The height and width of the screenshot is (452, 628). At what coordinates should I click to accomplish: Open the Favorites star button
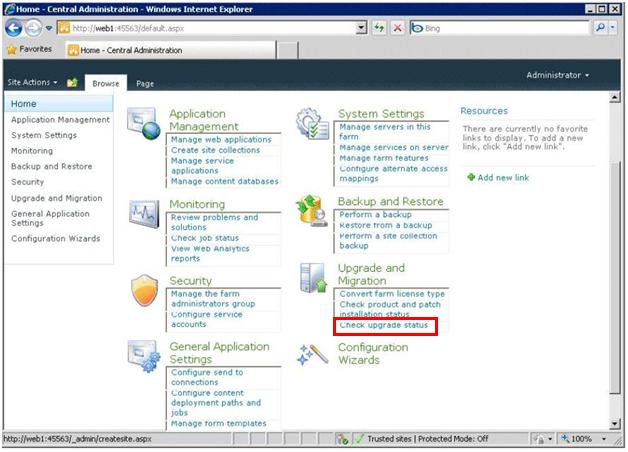pyautogui.click(x=30, y=49)
